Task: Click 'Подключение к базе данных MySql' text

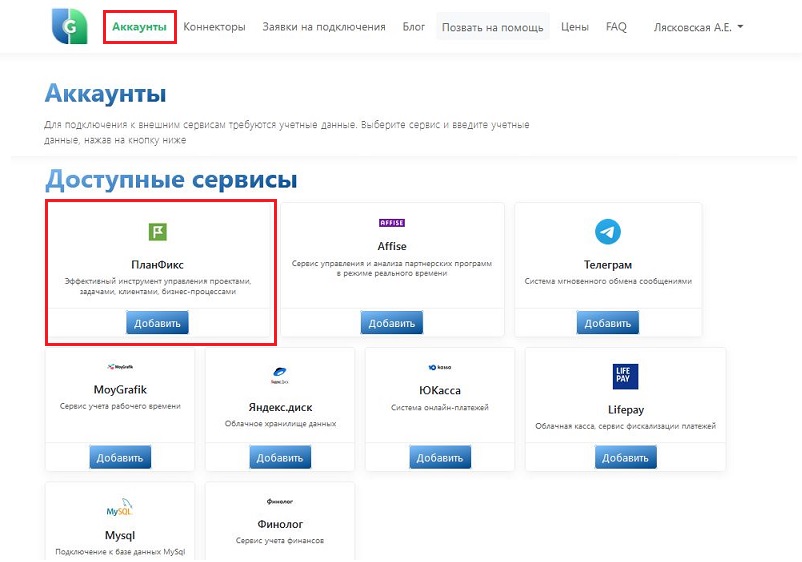Action: pyautogui.click(x=120, y=552)
